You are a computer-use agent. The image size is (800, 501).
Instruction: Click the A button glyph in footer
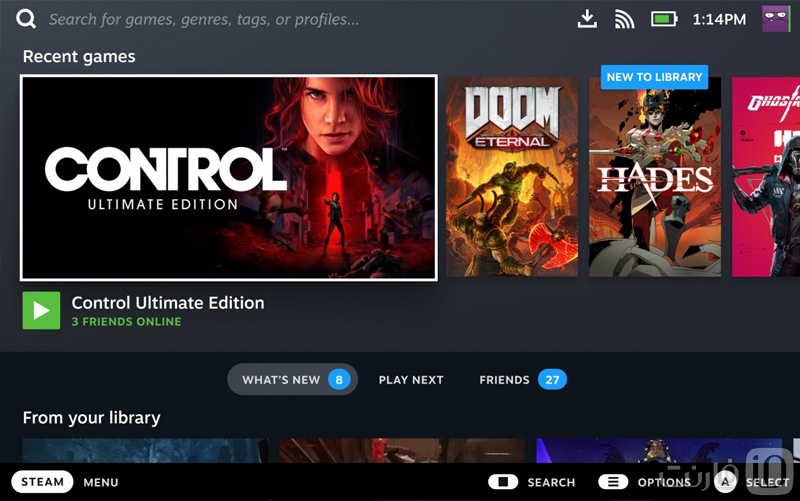725,482
